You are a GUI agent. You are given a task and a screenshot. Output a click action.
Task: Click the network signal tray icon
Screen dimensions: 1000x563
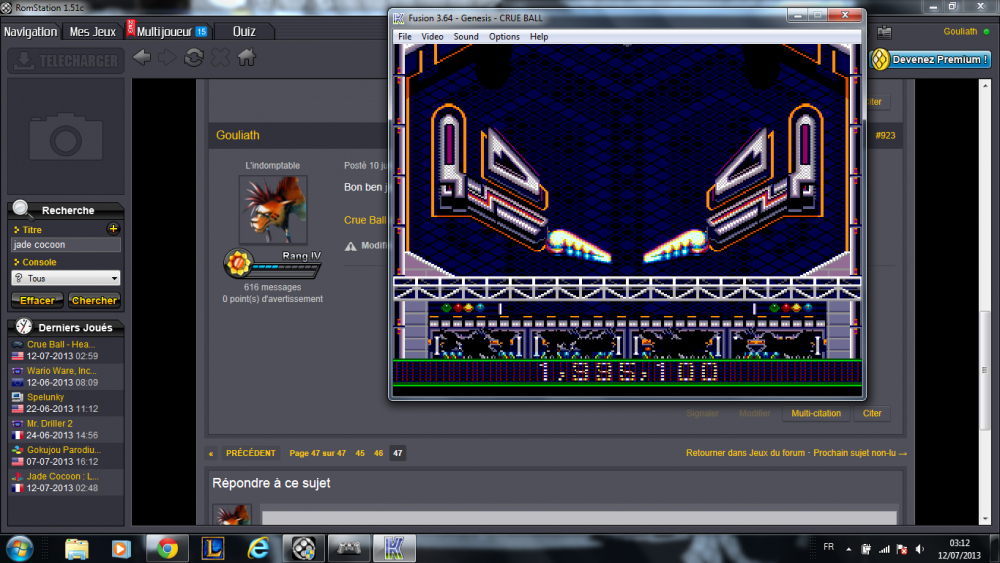[884, 549]
